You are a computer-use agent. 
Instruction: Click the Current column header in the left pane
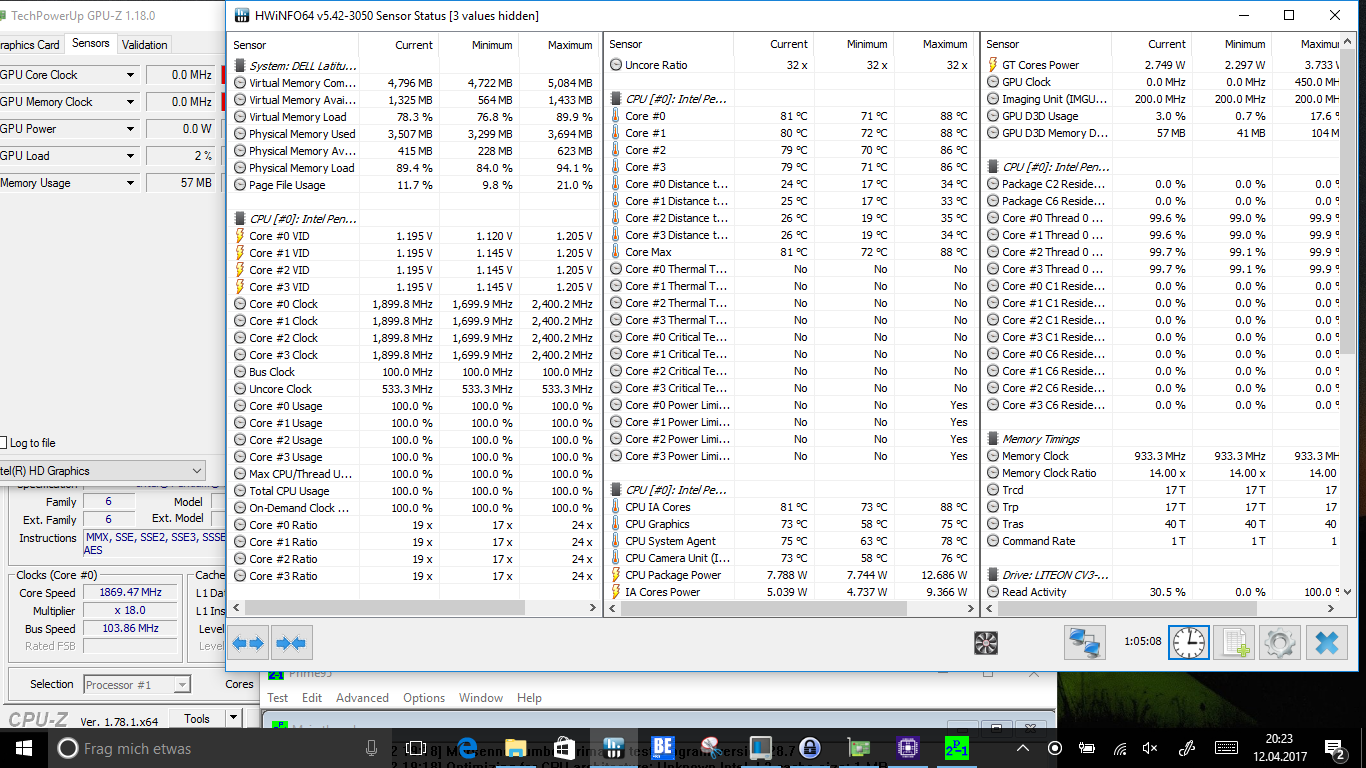pyautogui.click(x=399, y=45)
